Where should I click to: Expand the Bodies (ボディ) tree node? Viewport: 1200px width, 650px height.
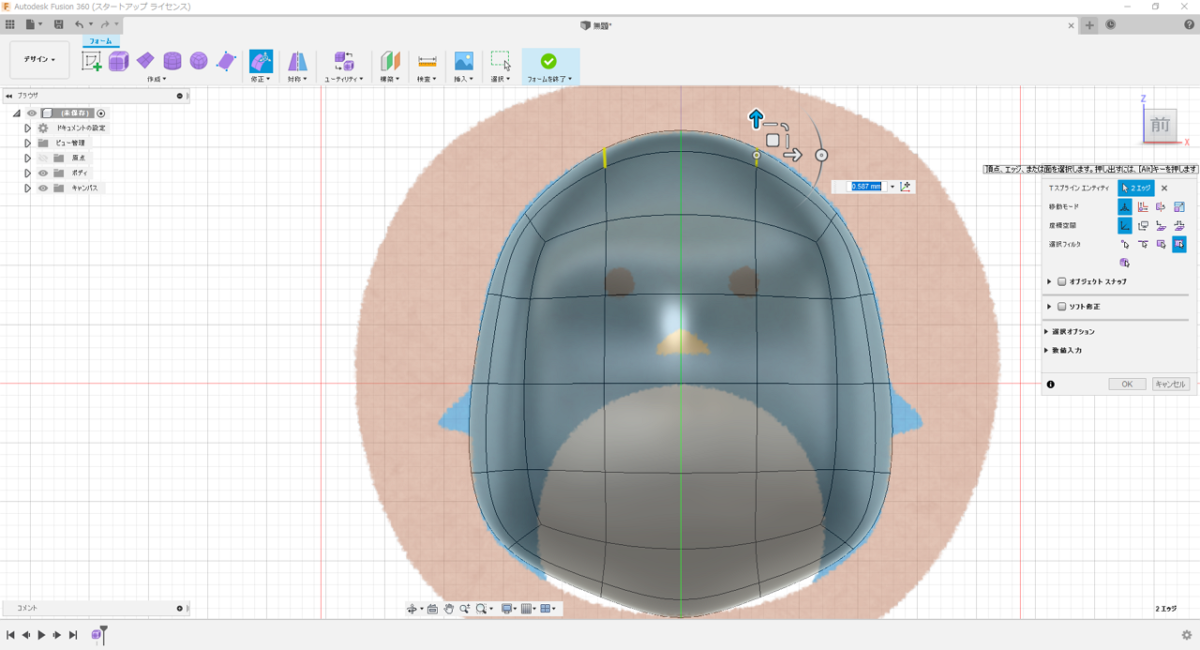28,173
